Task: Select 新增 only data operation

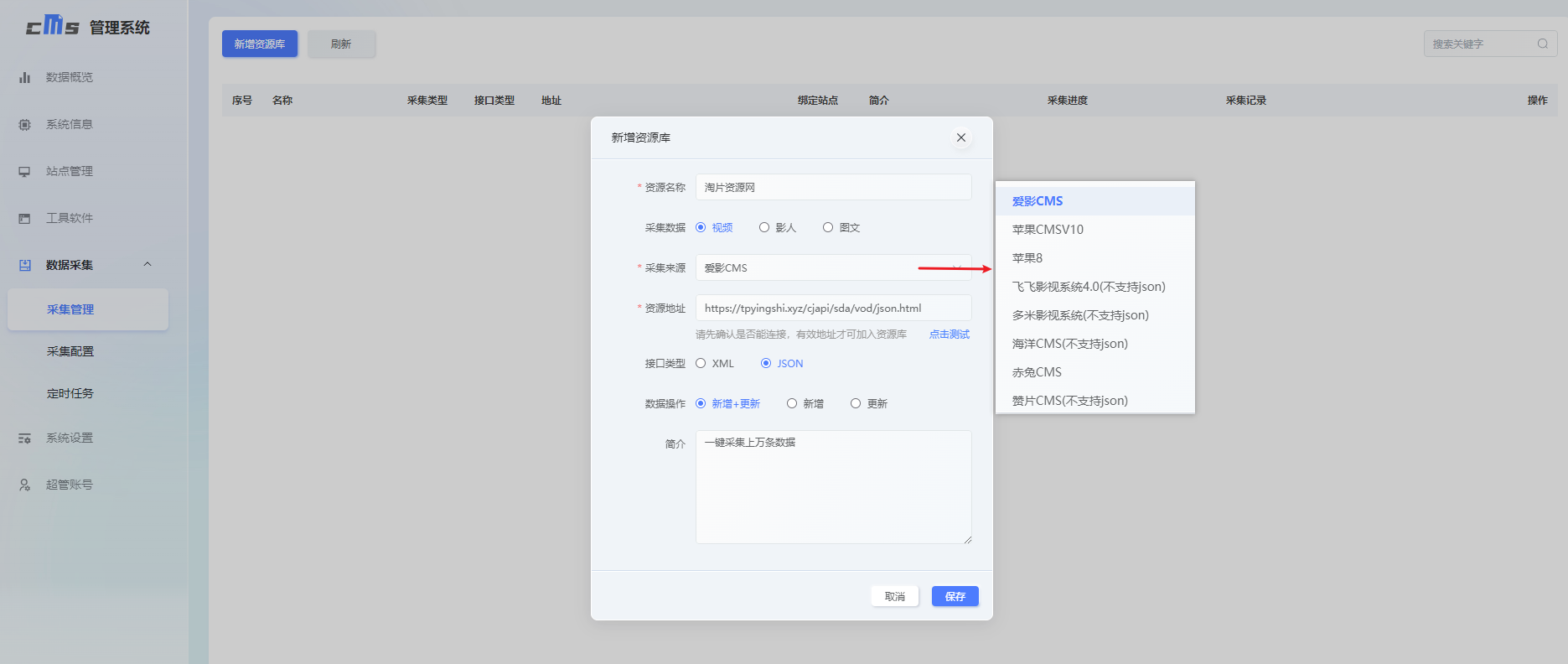Action: point(805,403)
